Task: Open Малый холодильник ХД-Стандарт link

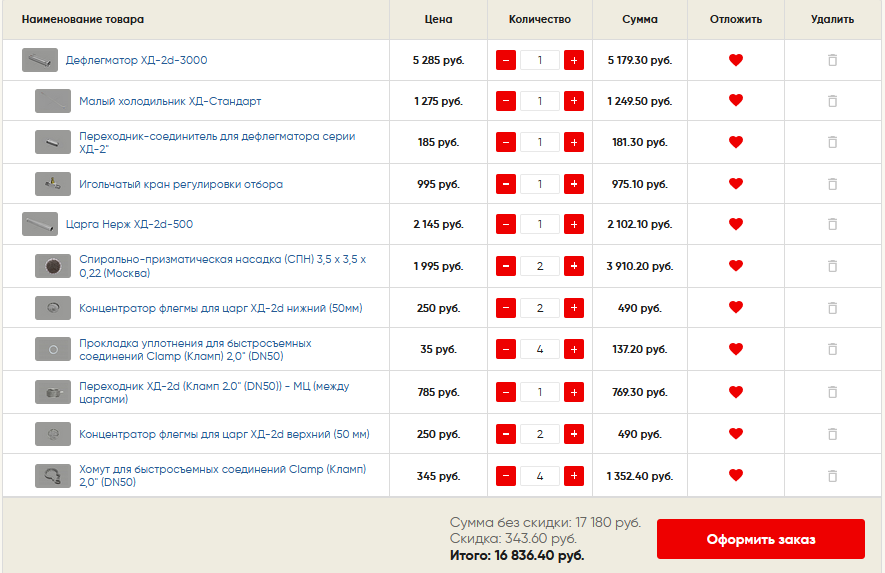Action: click(x=170, y=101)
